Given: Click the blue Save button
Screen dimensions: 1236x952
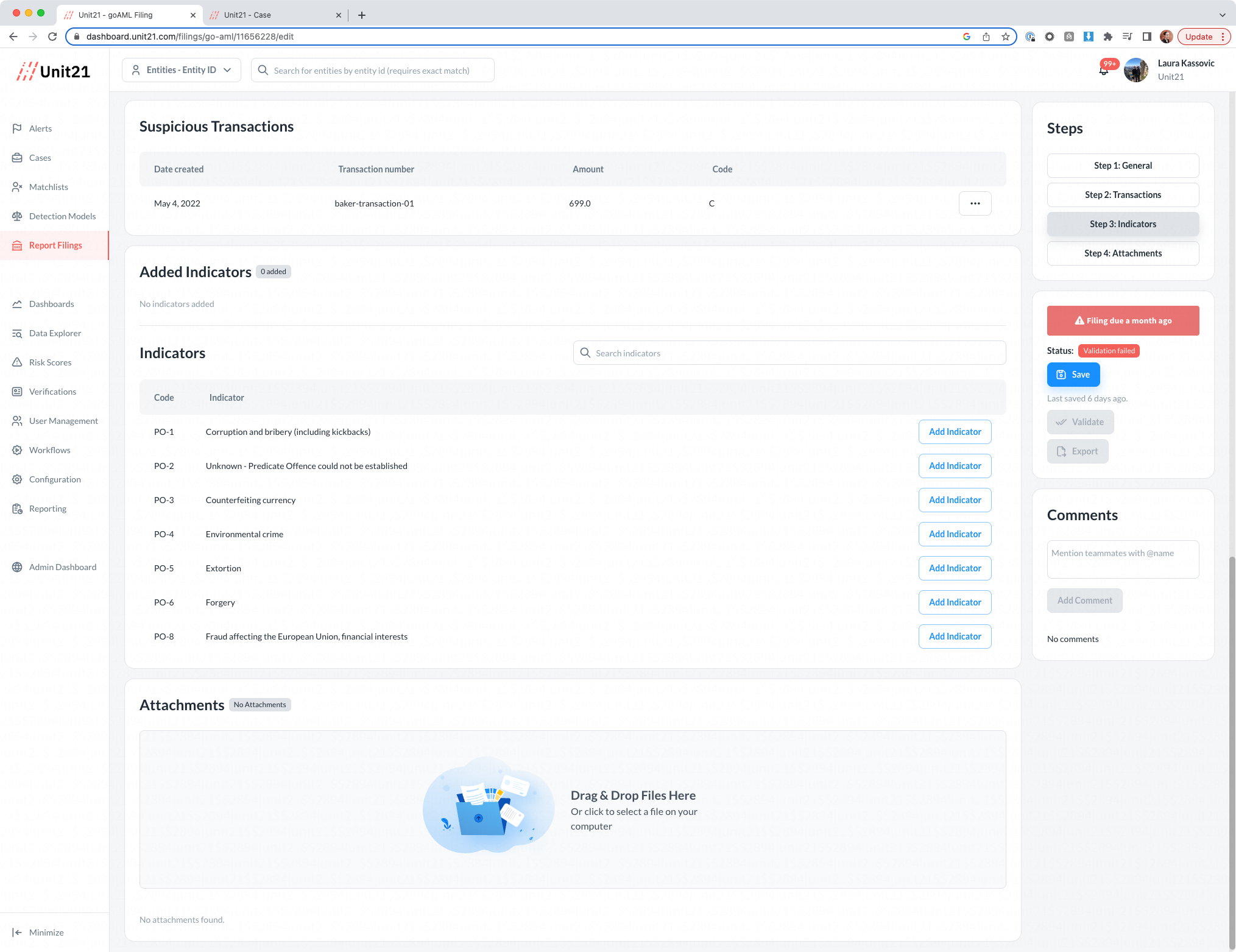Looking at the screenshot, I should coord(1073,375).
